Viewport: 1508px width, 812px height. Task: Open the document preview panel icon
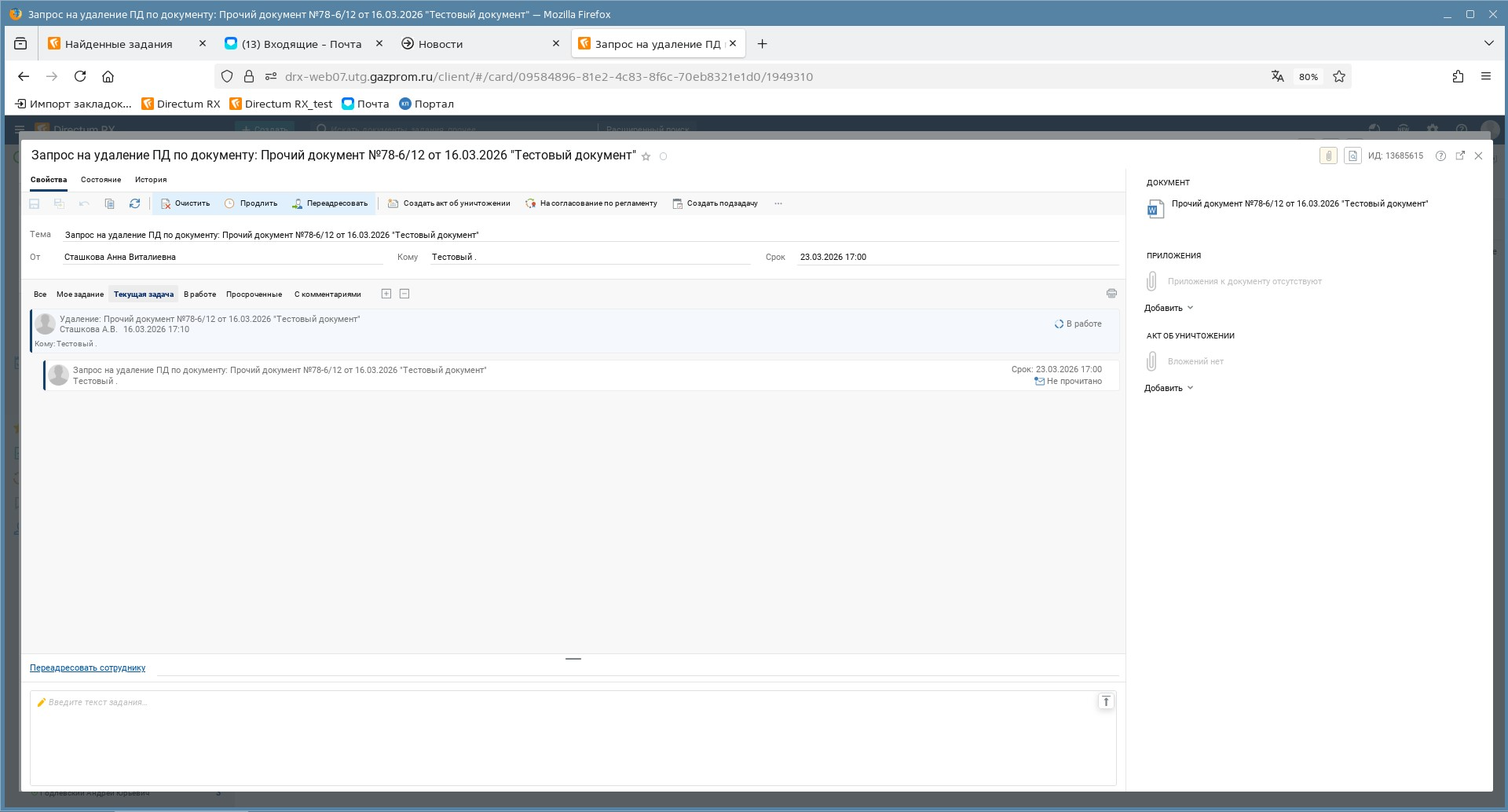pos(1352,155)
